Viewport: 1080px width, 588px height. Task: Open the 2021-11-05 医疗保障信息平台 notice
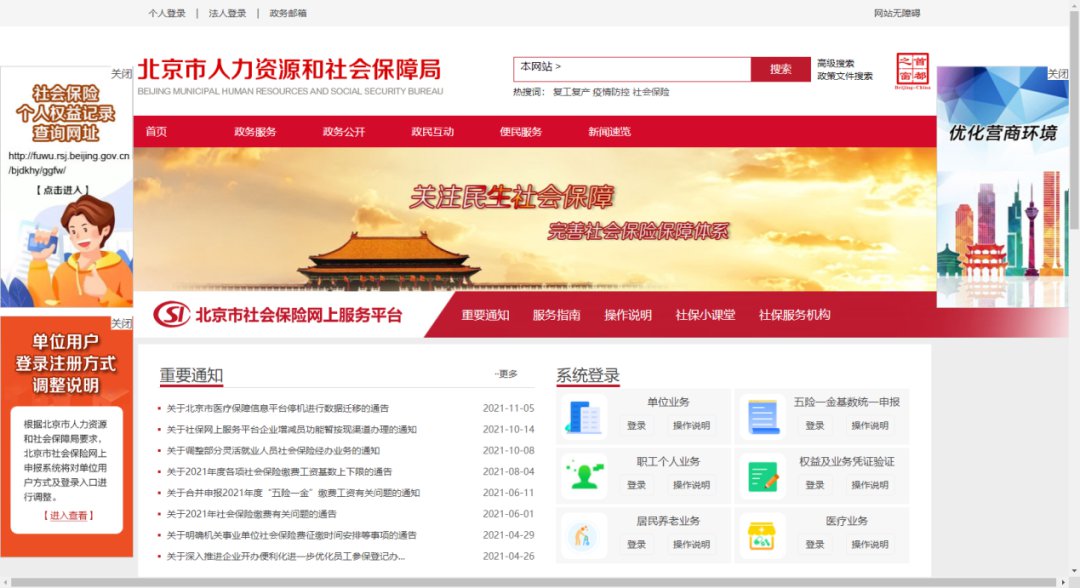[x=278, y=408]
